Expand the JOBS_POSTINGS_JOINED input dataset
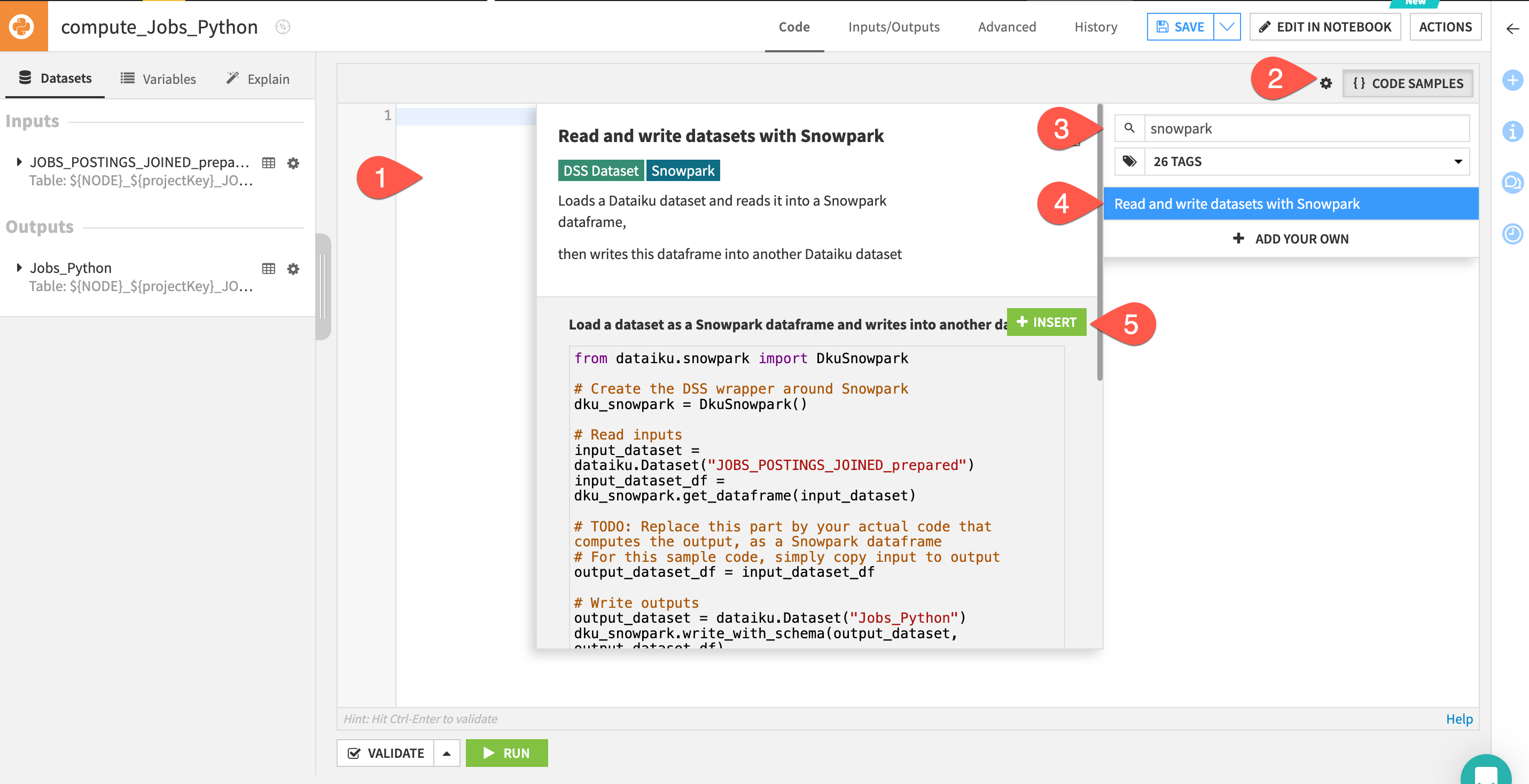1529x784 pixels. tap(19, 161)
